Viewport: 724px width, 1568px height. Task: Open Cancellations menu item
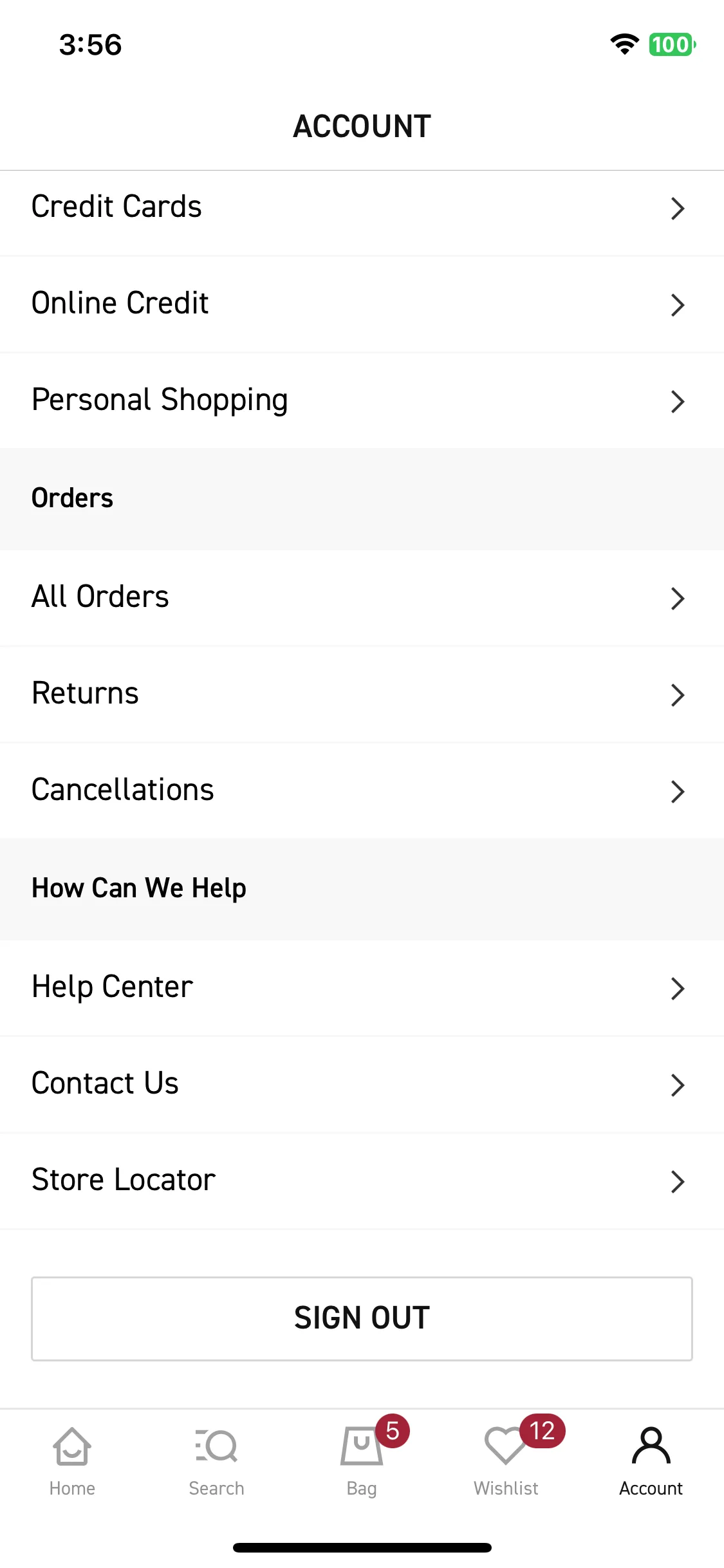(x=362, y=791)
